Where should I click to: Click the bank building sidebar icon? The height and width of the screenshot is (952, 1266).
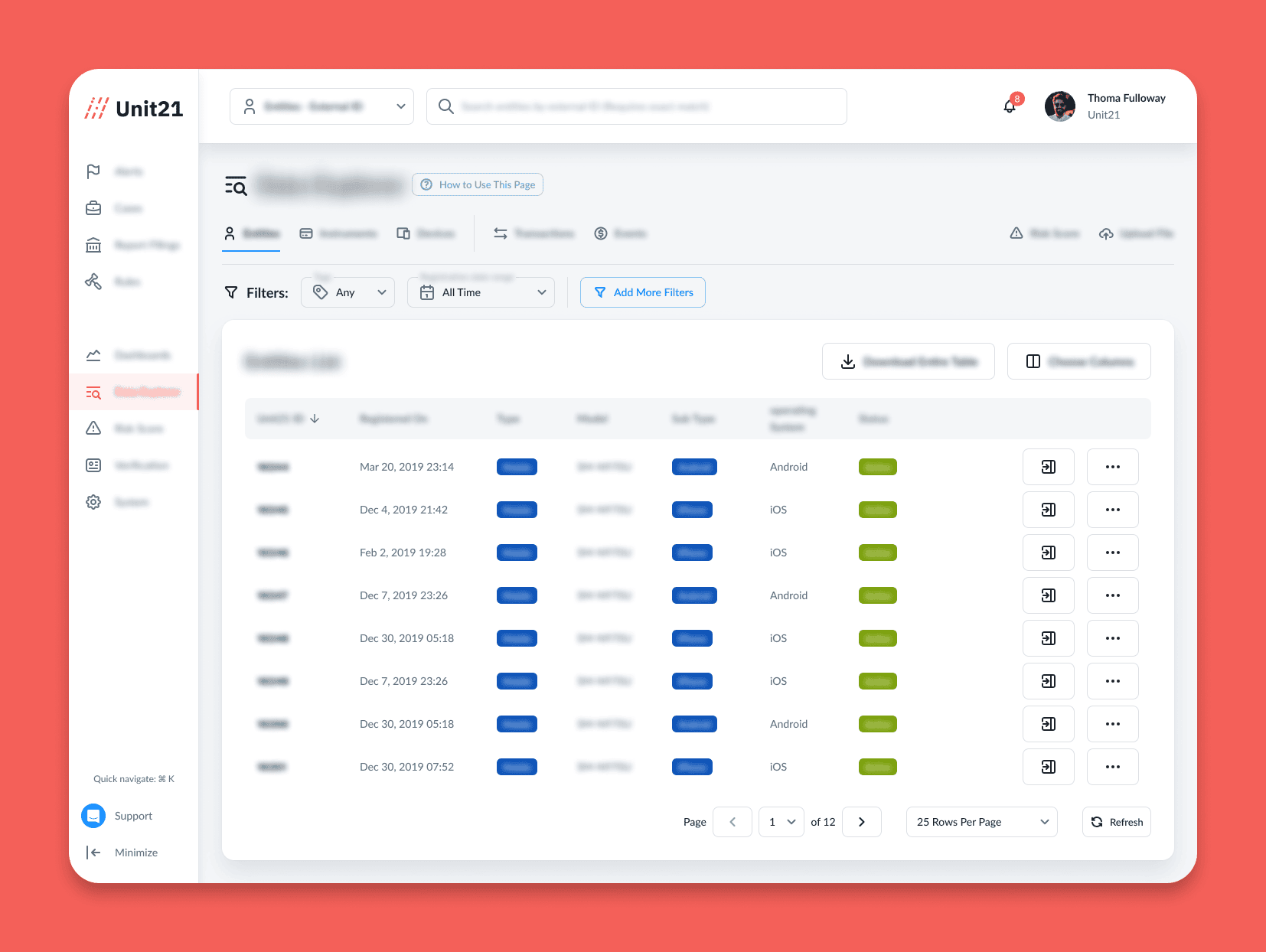coord(93,245)
